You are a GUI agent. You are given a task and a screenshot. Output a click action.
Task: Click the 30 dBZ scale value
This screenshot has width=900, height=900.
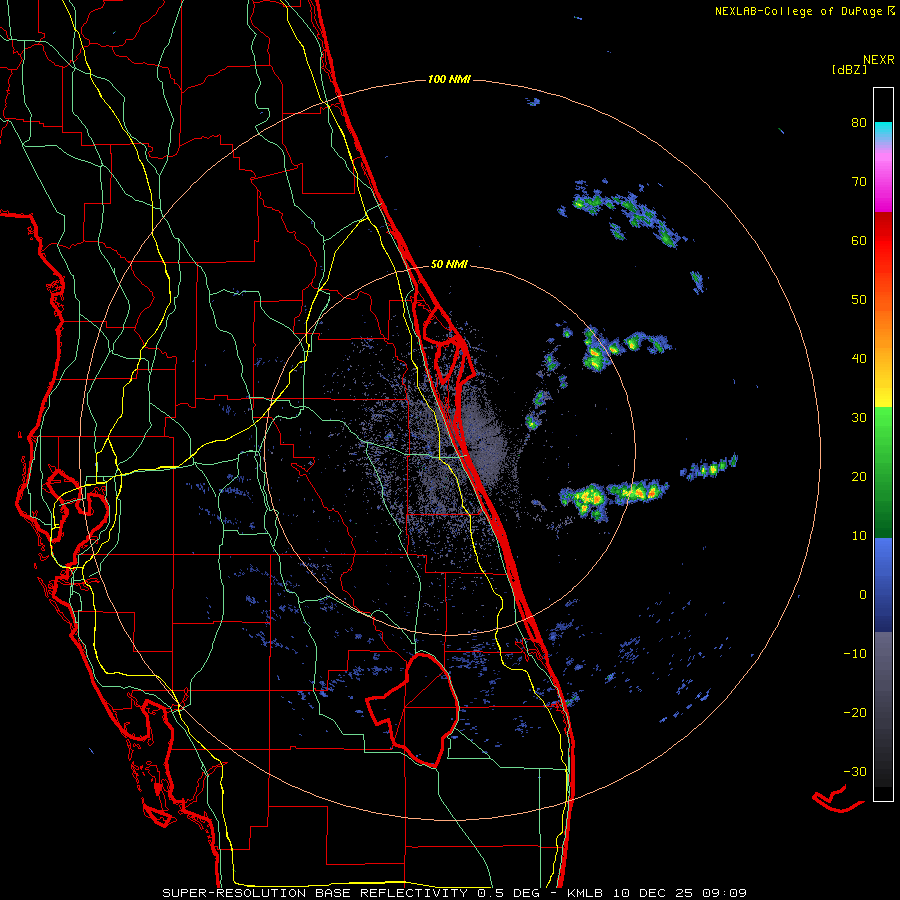pyautogui.click(x=859, y=418)
